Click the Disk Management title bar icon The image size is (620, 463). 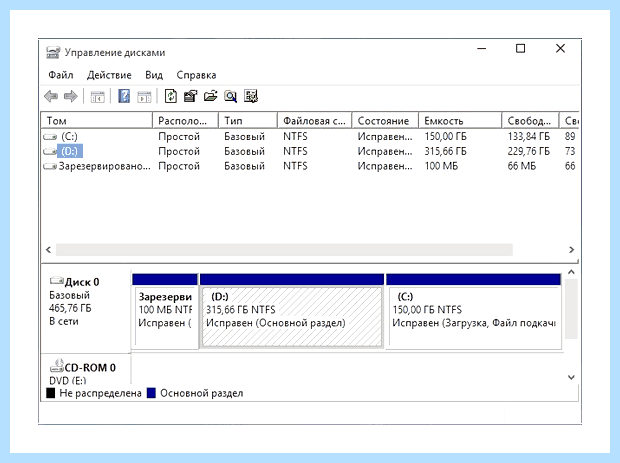pos(53,53)
